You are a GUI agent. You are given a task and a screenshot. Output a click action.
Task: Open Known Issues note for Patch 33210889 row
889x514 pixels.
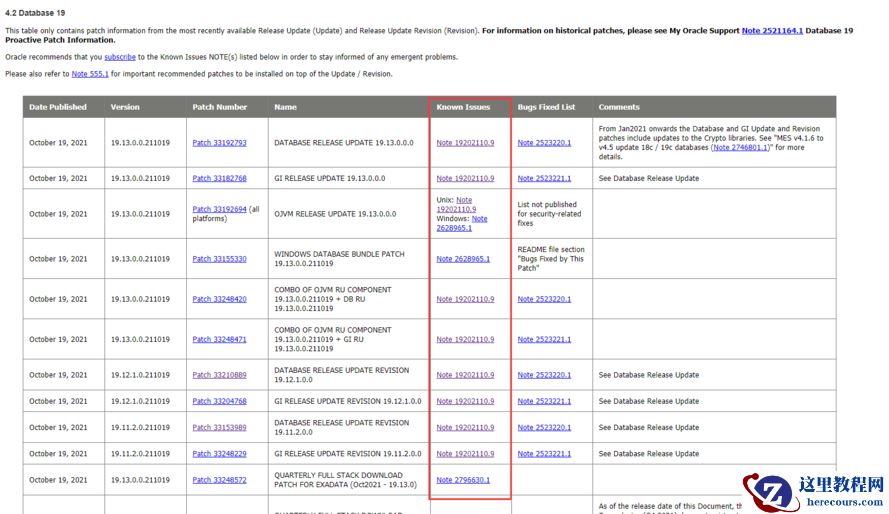(465, 375)
